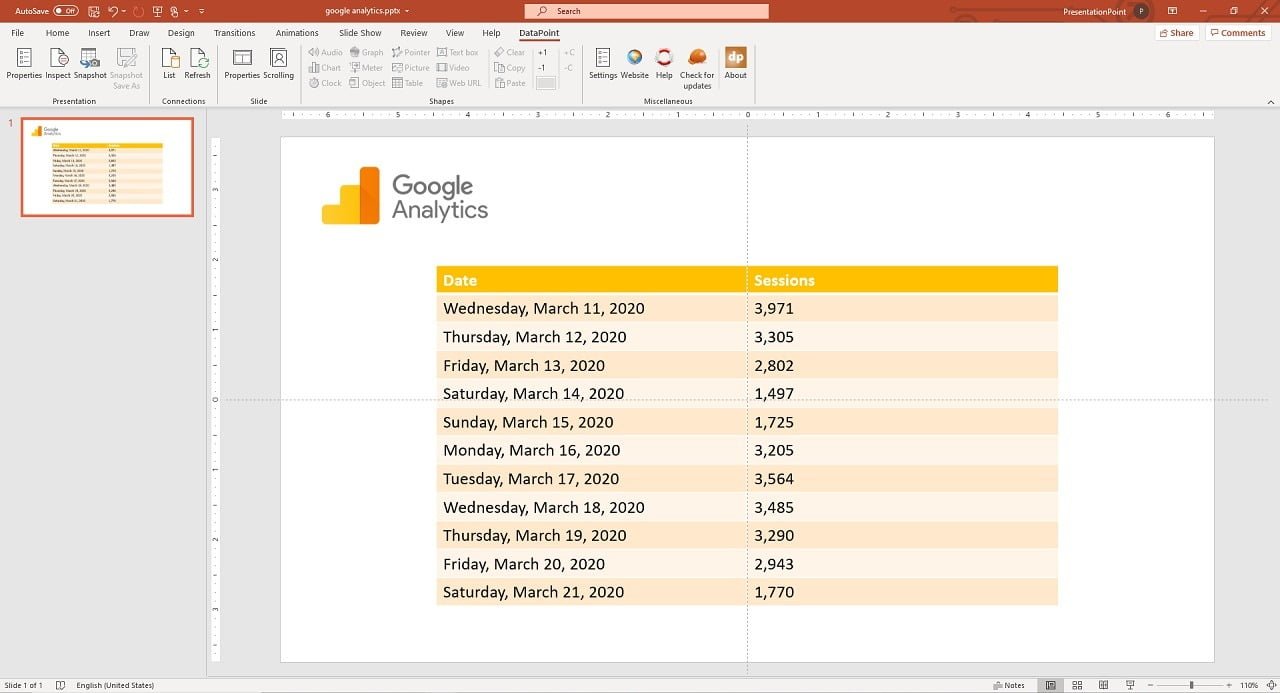This screenshot has width=1280, height=693.
Task: Open the Slide Show tab
Action: tap(360, 33)
